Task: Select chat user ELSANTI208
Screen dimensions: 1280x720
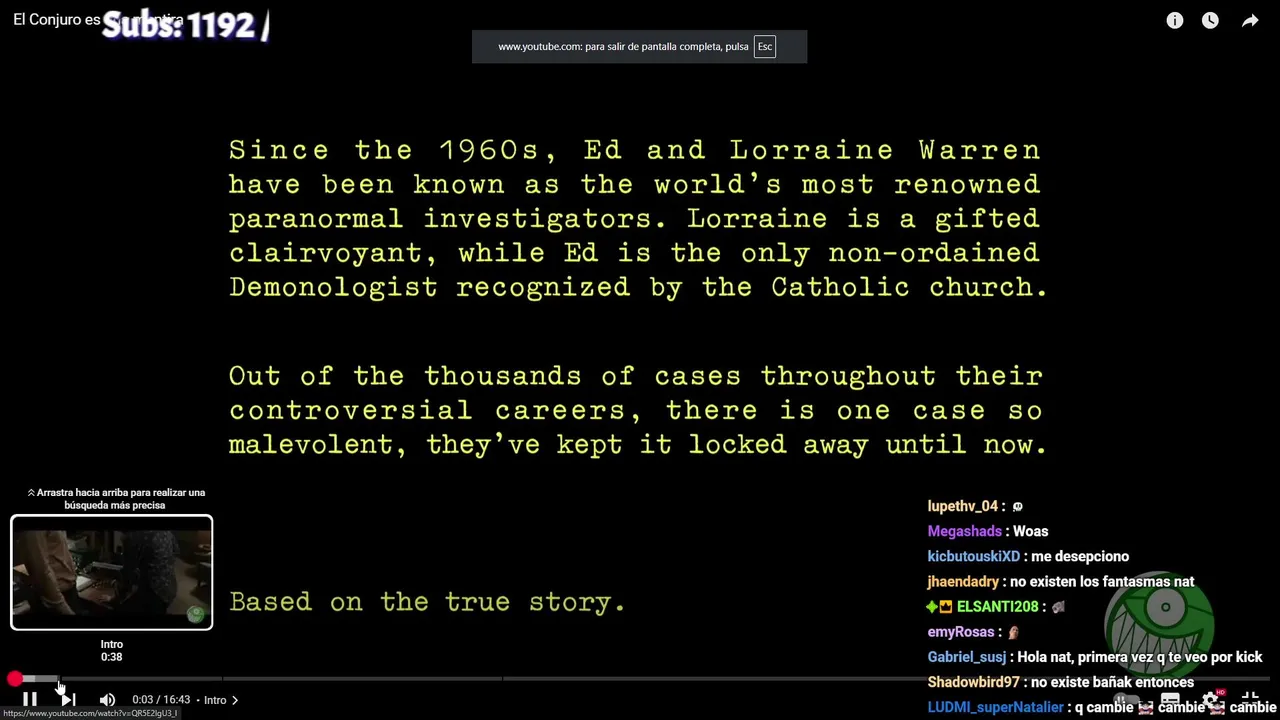Action: [997, 606]
